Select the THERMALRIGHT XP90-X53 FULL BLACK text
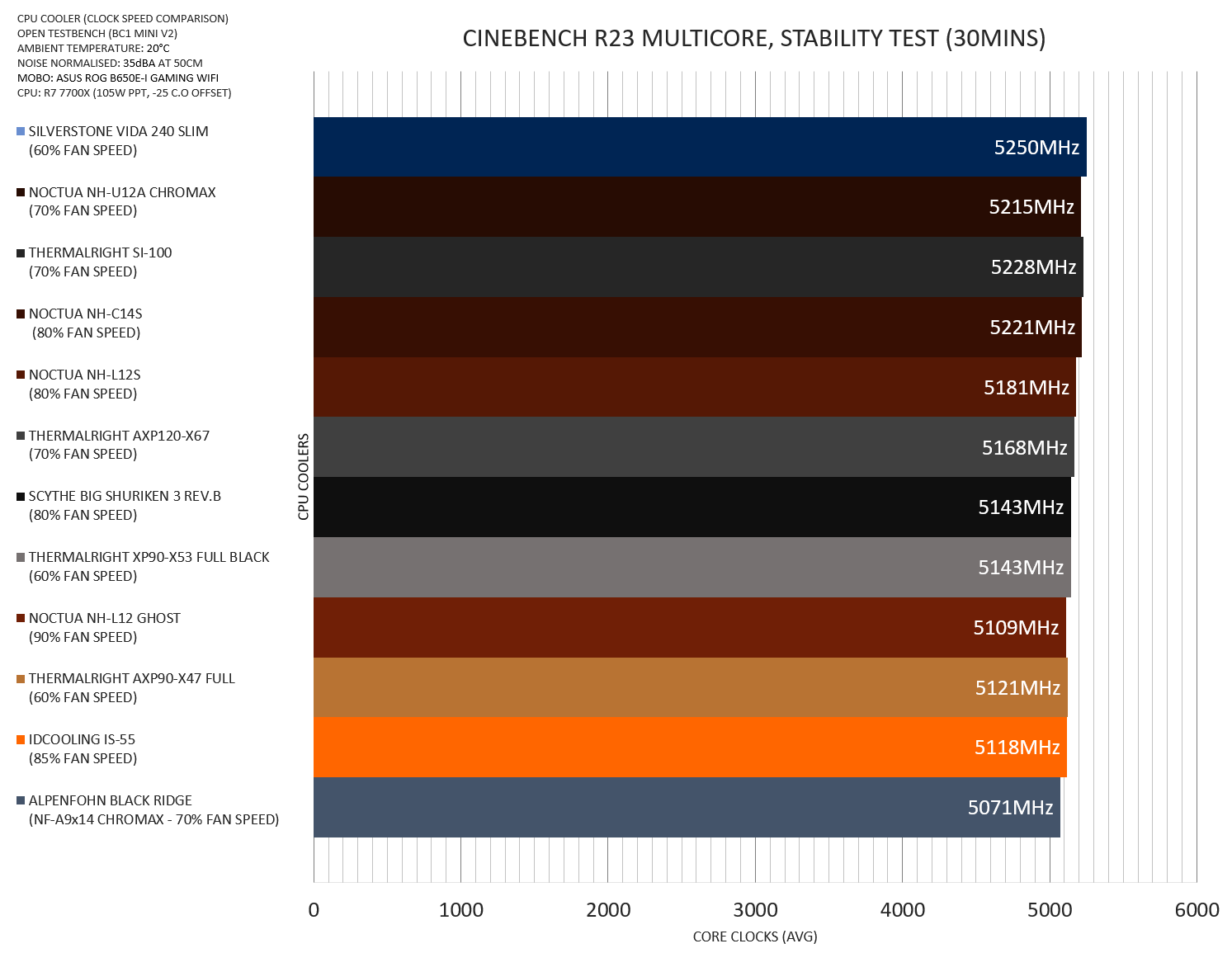This screenshot has width=1232, height=953. pyautogui.click(x=149, y=557)
